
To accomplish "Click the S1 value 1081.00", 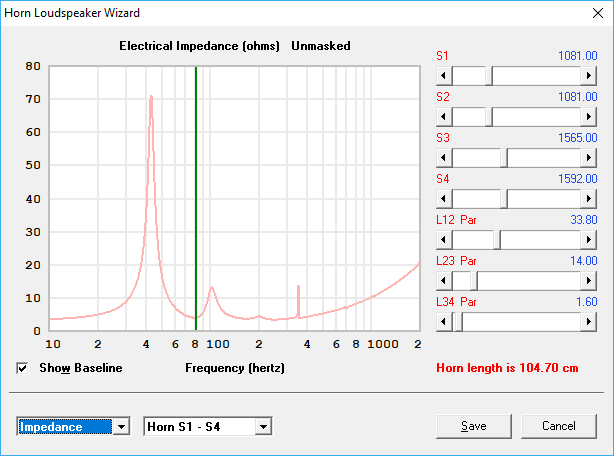I will (x=578, y=56).
